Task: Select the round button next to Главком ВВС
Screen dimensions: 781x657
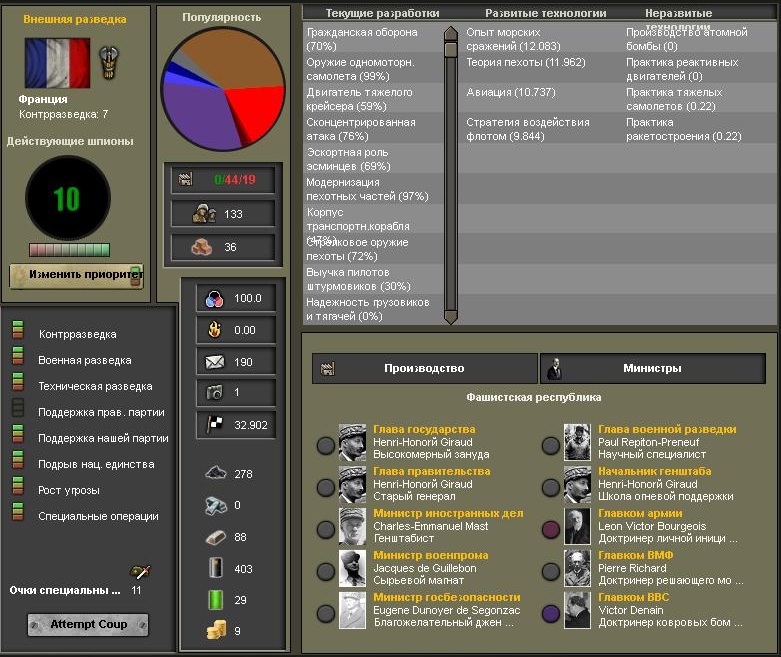Action: (x=551, y=613)
